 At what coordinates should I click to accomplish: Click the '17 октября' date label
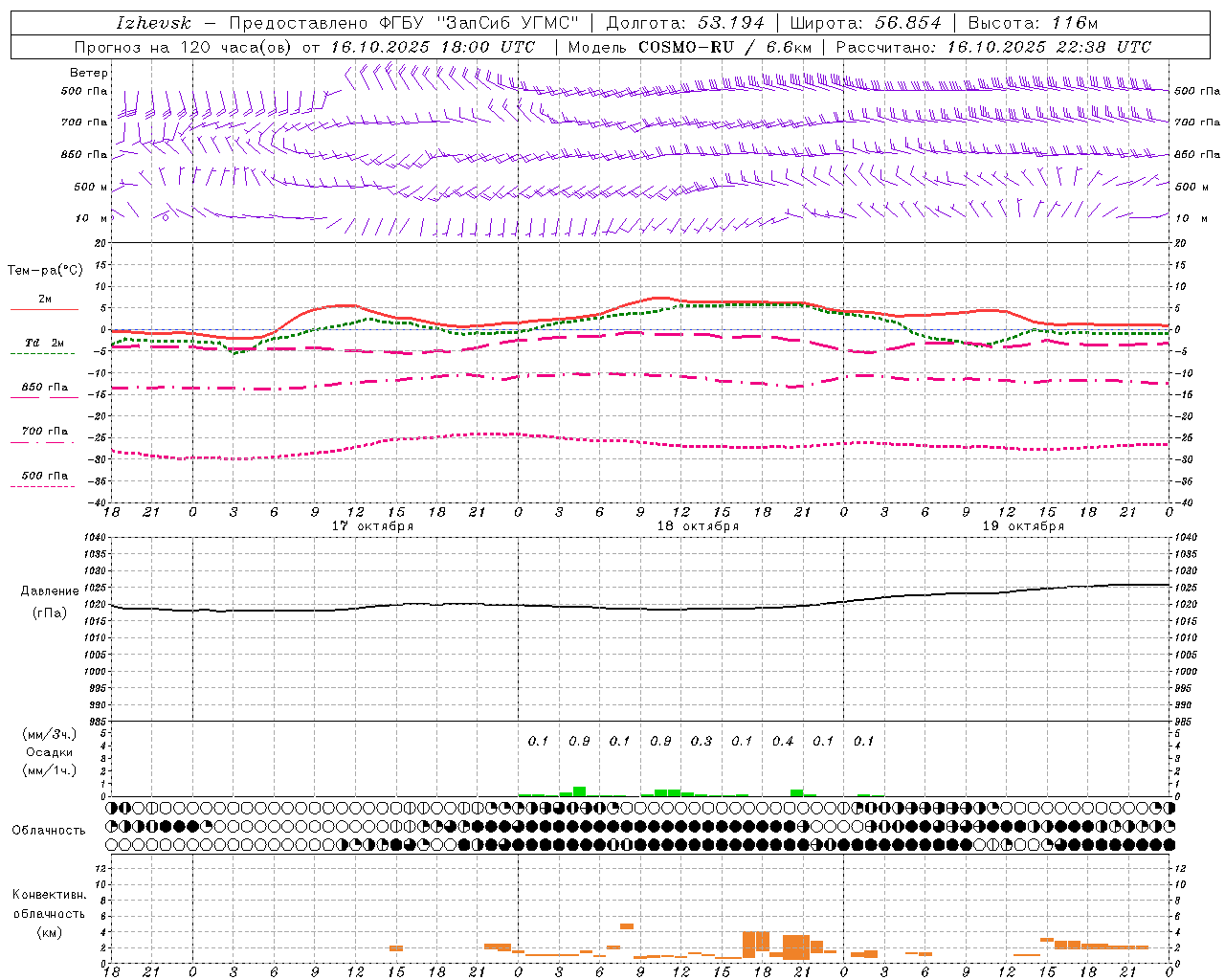click(x=372, y=526)
